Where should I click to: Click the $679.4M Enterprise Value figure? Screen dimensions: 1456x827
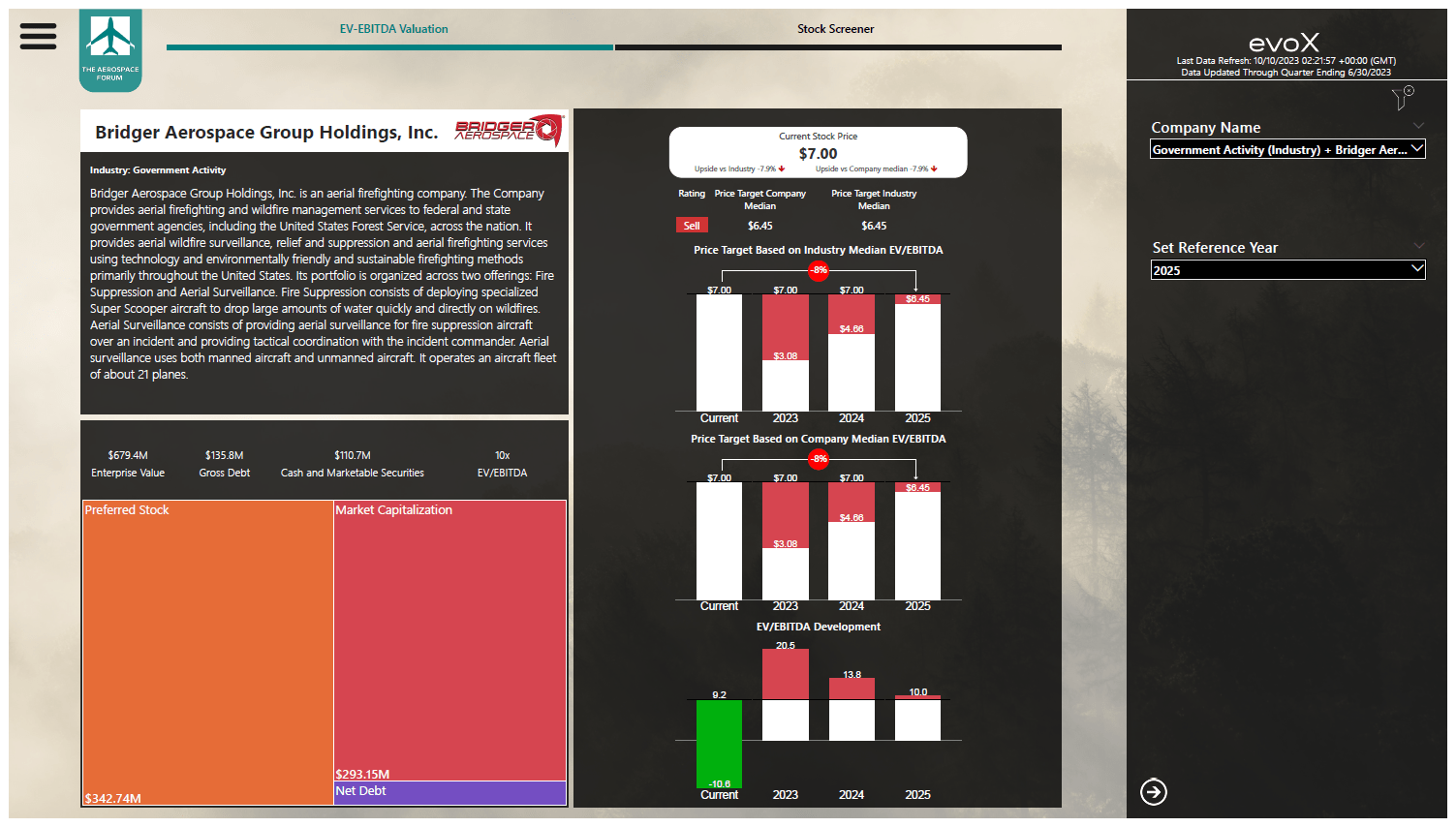click(x=128, y=455)
